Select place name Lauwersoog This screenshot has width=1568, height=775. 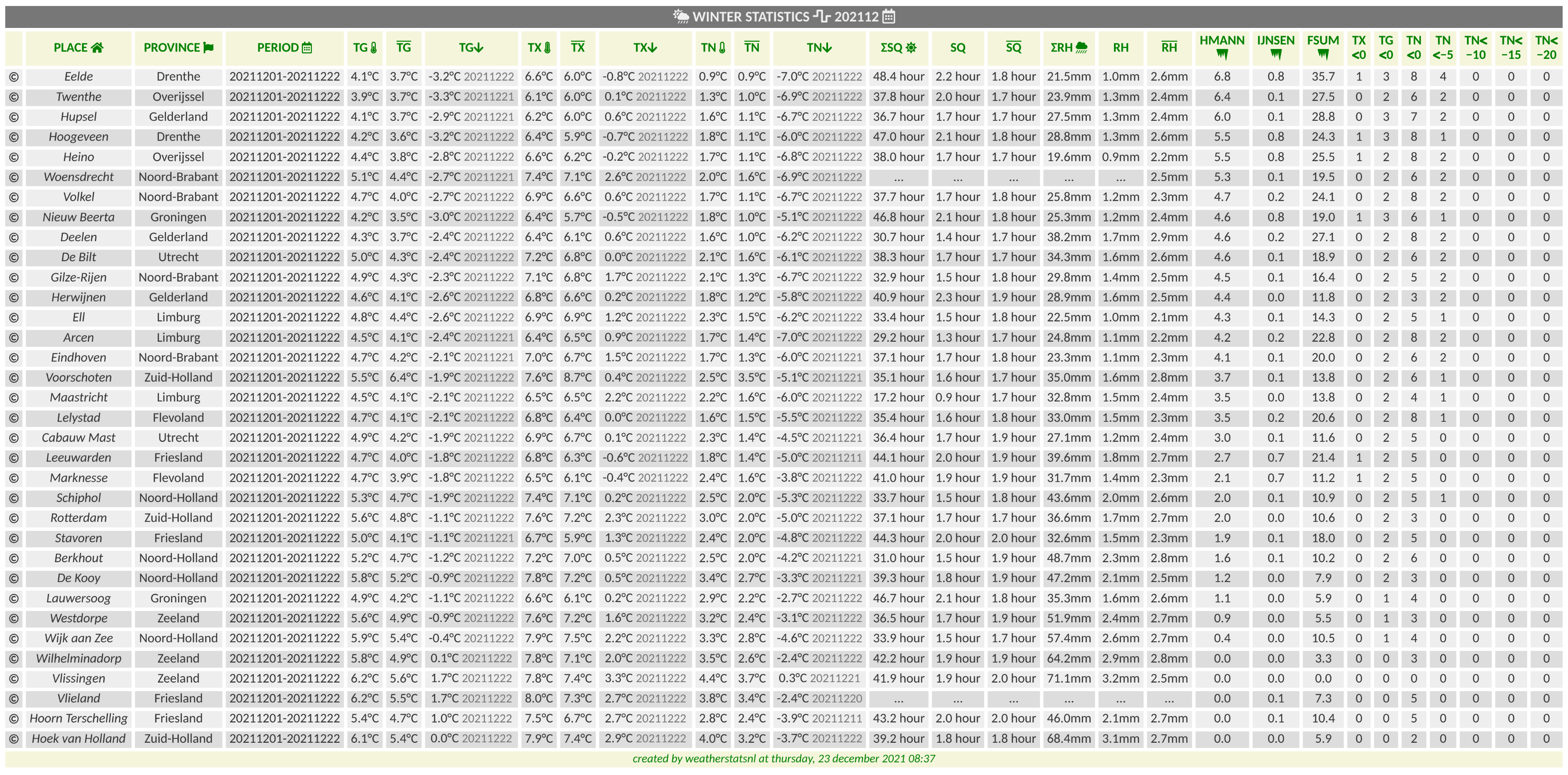click(x=79, y=599)
